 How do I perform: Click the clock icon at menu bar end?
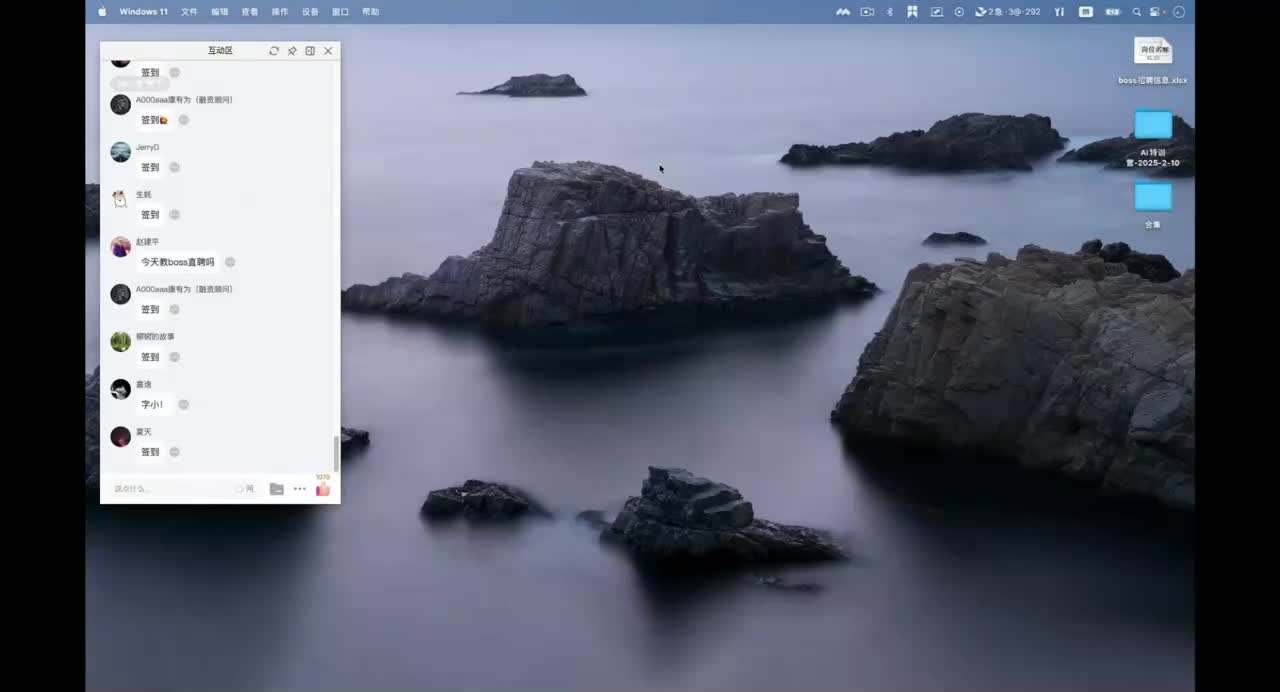[x=1179, y=12]
